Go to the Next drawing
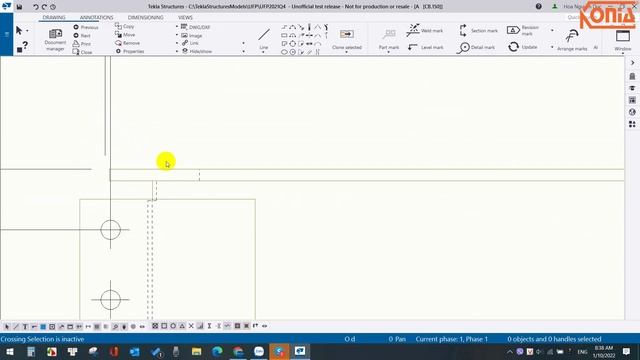Viewport: 640px width, 360px height. 82,36
